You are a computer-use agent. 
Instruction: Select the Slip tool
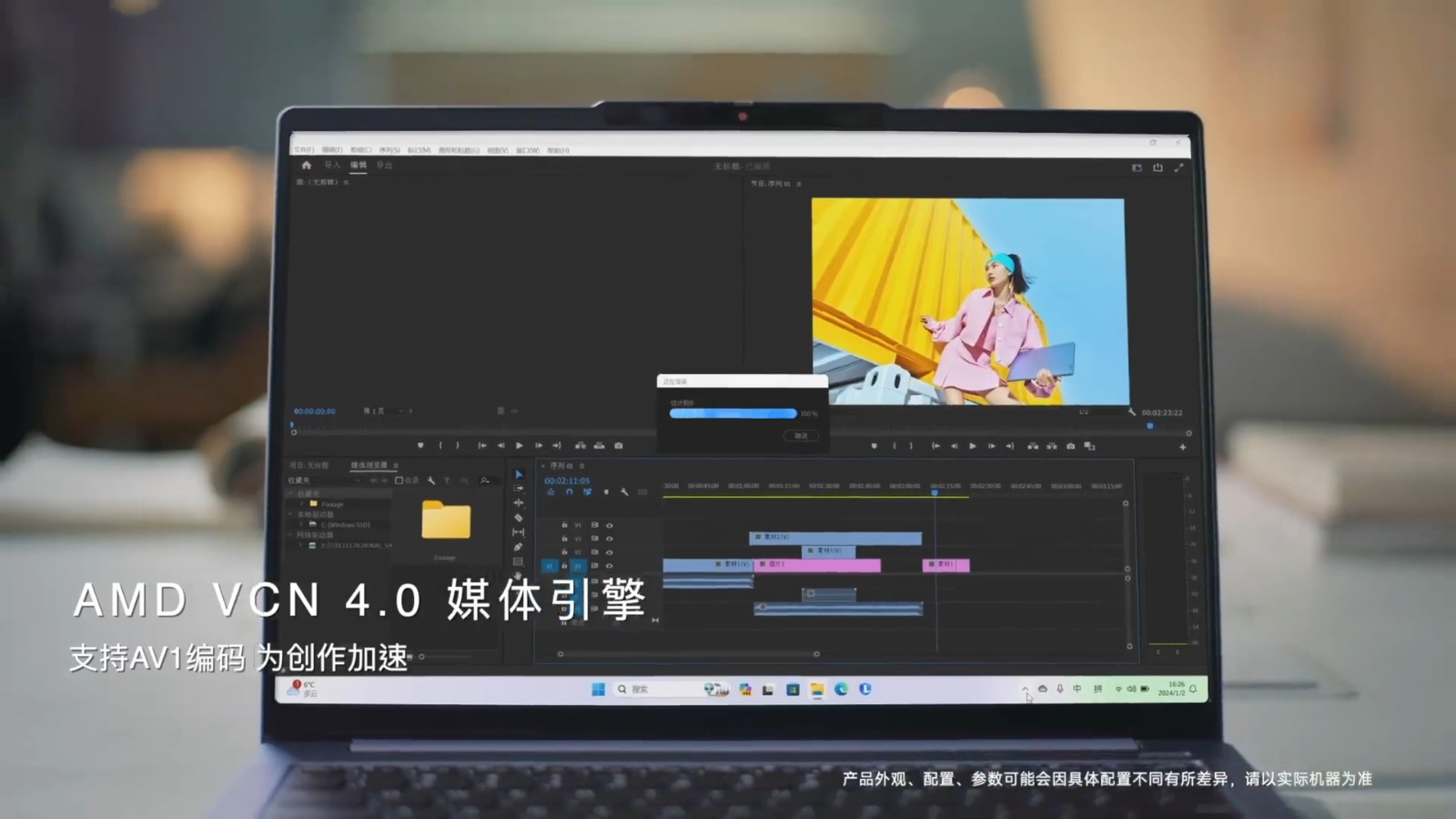(519, 532)
